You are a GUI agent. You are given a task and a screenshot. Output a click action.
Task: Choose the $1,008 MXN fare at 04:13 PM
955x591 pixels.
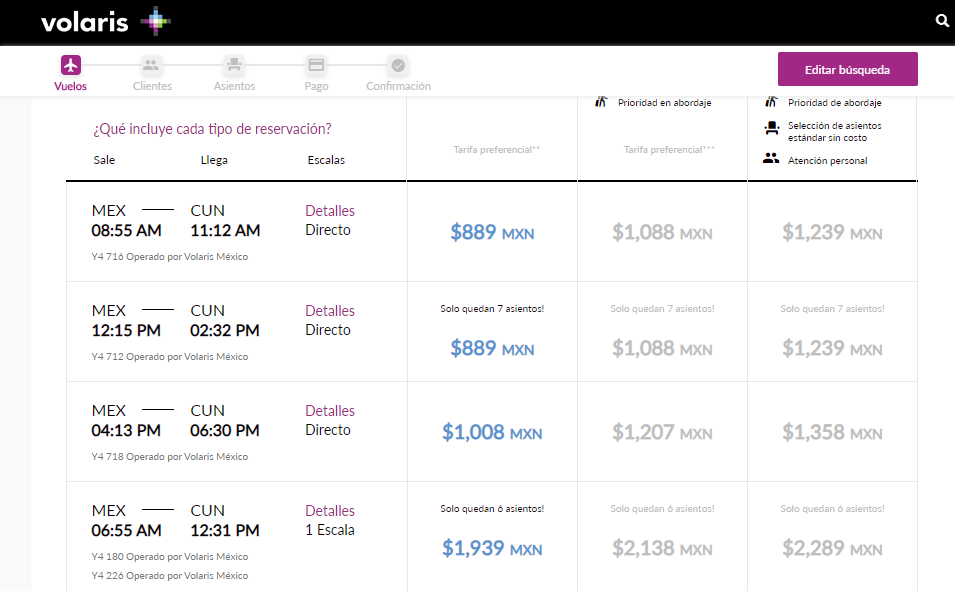pos(492,433)
